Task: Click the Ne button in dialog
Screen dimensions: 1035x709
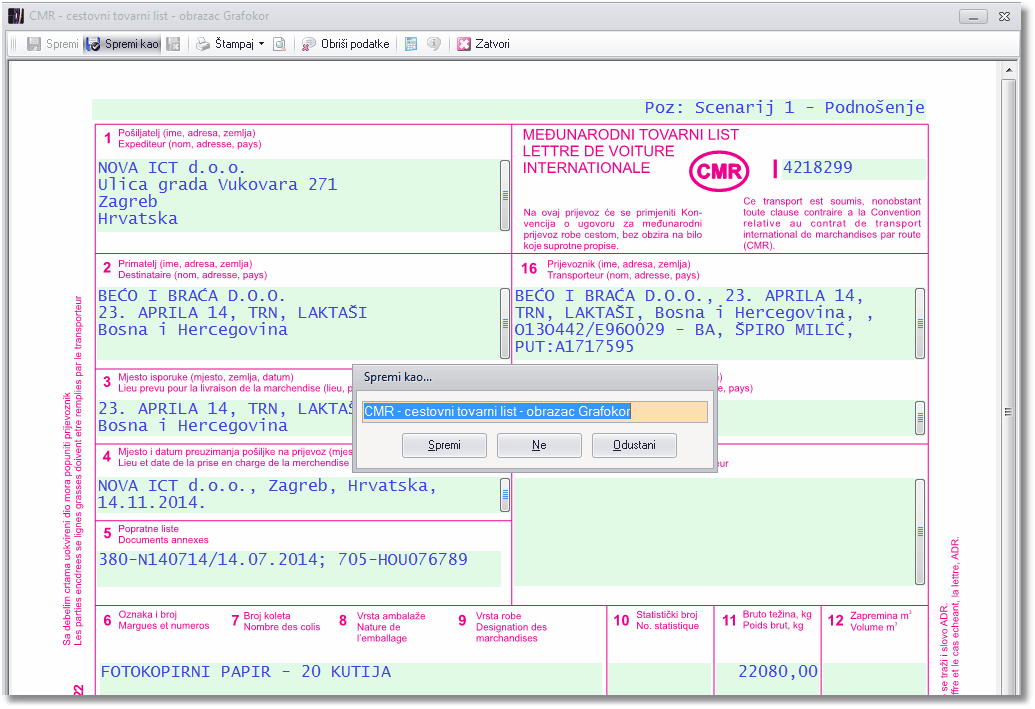Action: click(x=539, y=446)
